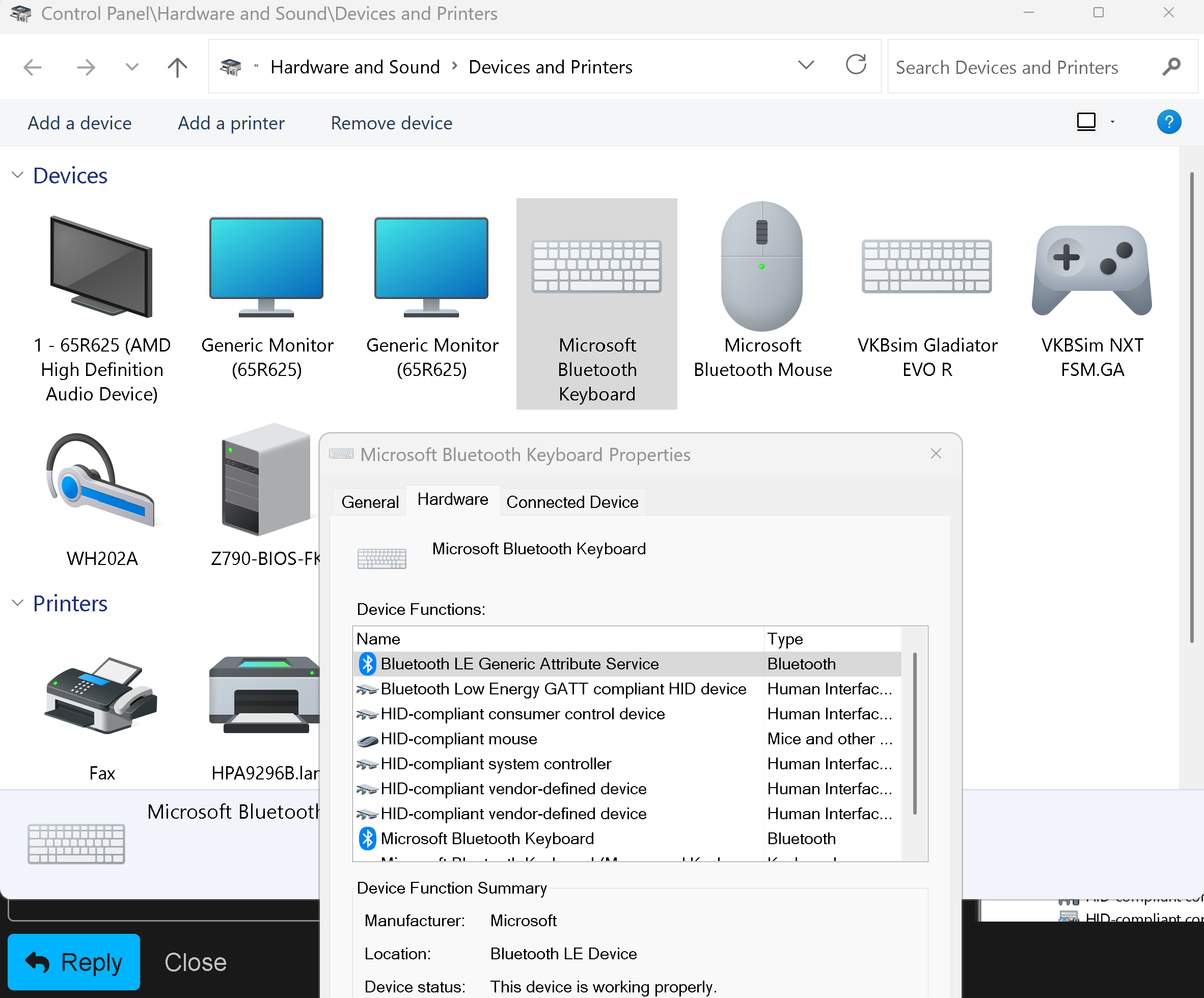Select HID-compliant mouse in Device Functions list
Image resolution: width=1204 pixels, height=998 pixels.
point(459,739)
